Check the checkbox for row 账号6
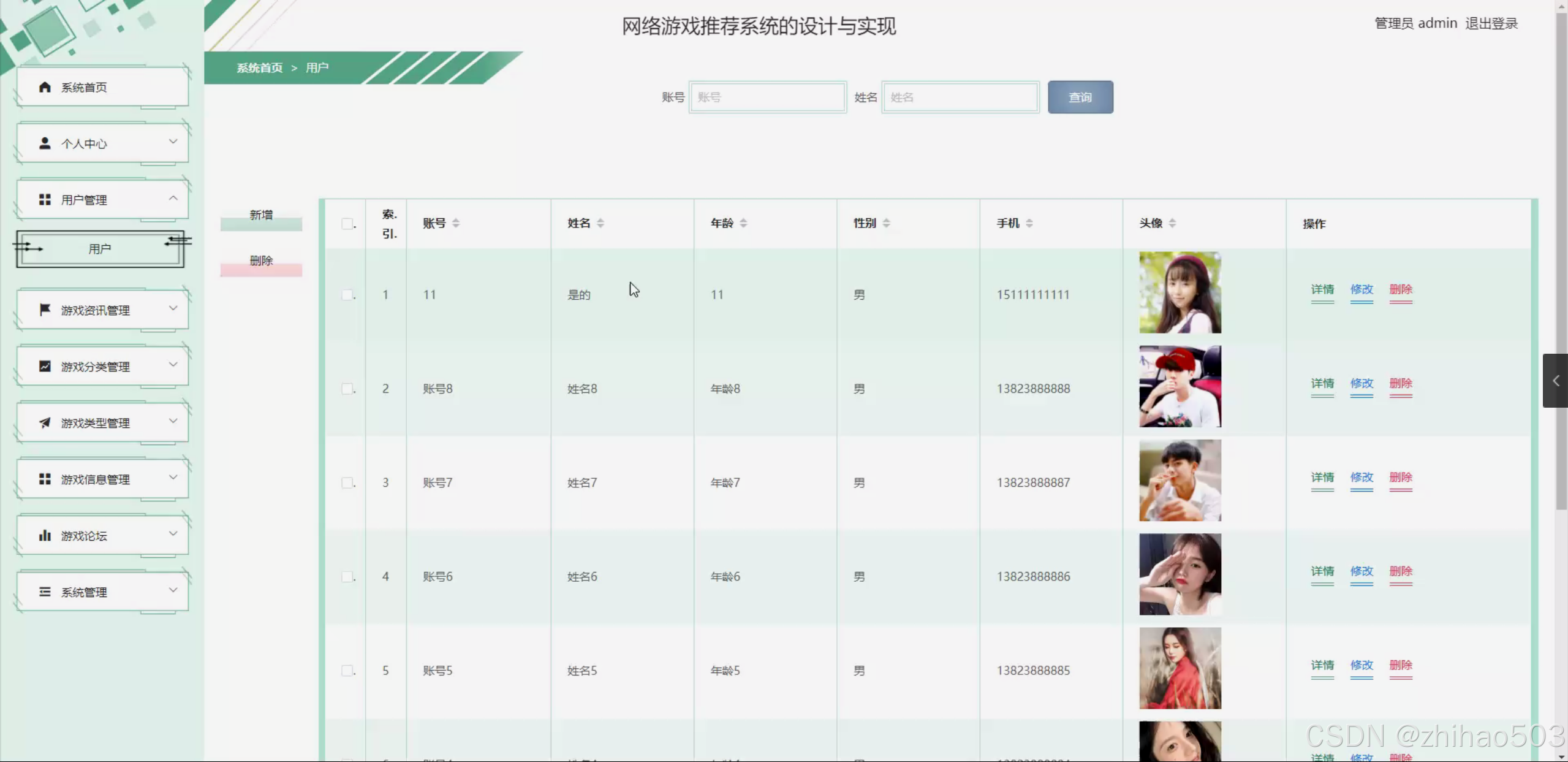This screenshot has height=762, width=1568. pos(347,577)
